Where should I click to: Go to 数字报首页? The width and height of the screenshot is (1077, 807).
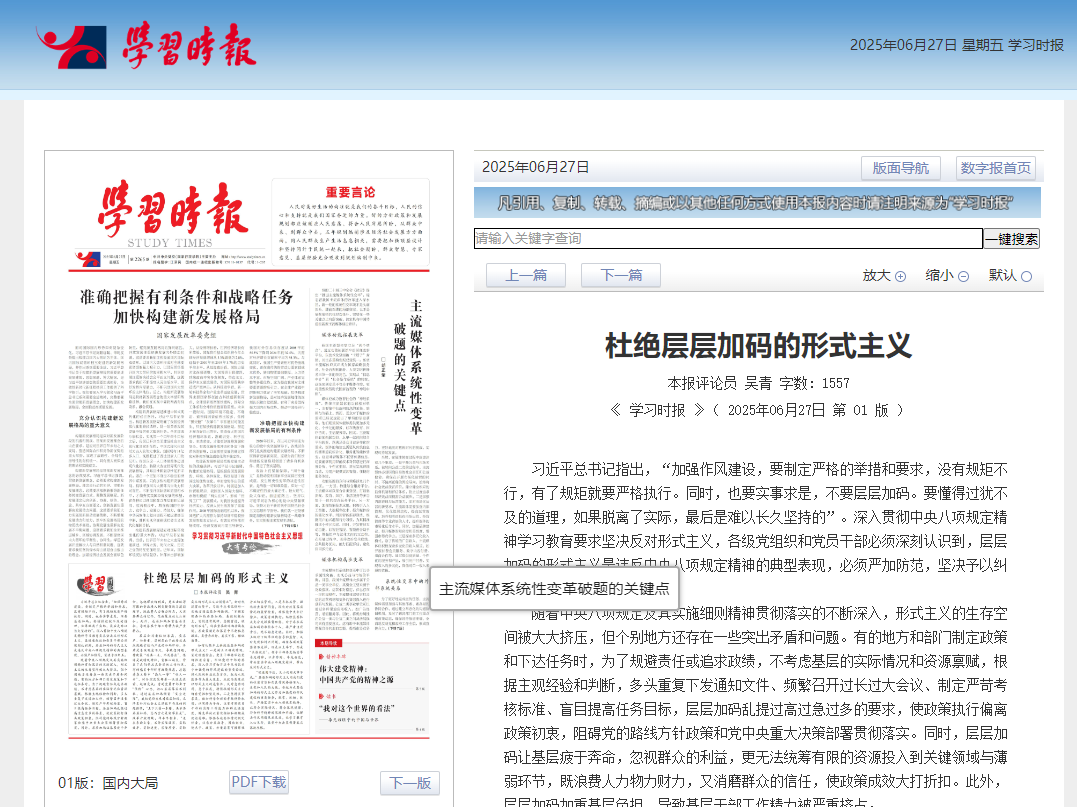pos(995,168)
